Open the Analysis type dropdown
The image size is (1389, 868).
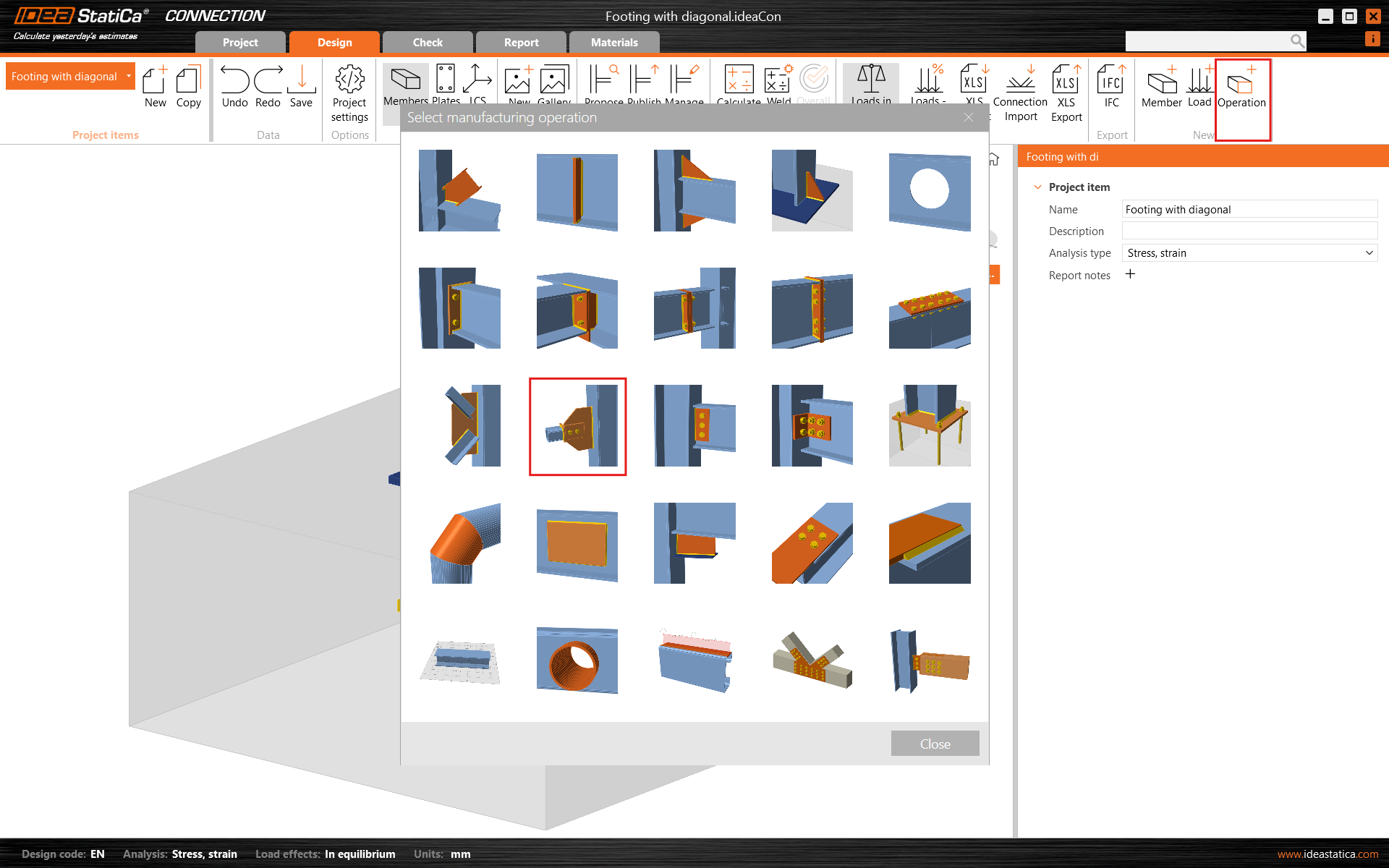click(x=1249, y=253)
